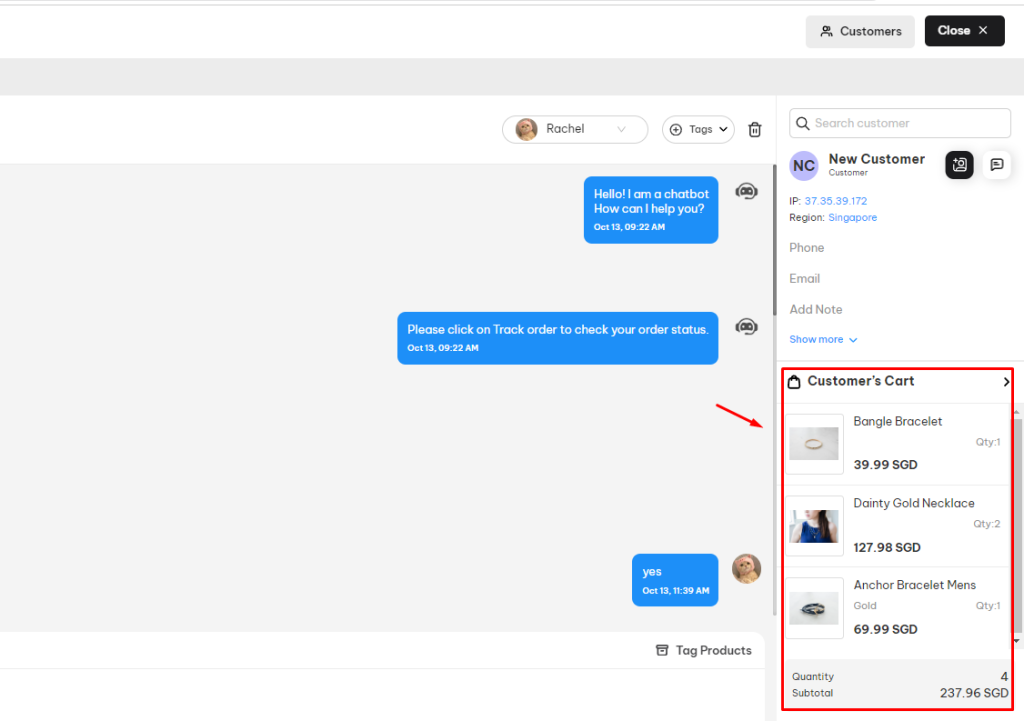Image resolution: width=1024 pixels, height=721 pixels.
Task: Click the New Customer name heading
Action: tap(876, 159)
